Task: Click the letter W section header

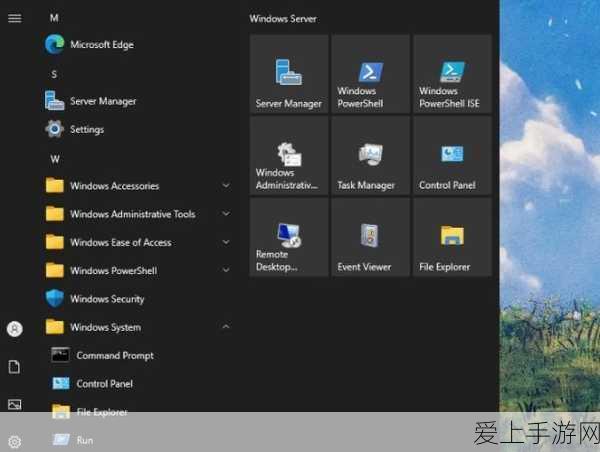Action: (55, 159)
